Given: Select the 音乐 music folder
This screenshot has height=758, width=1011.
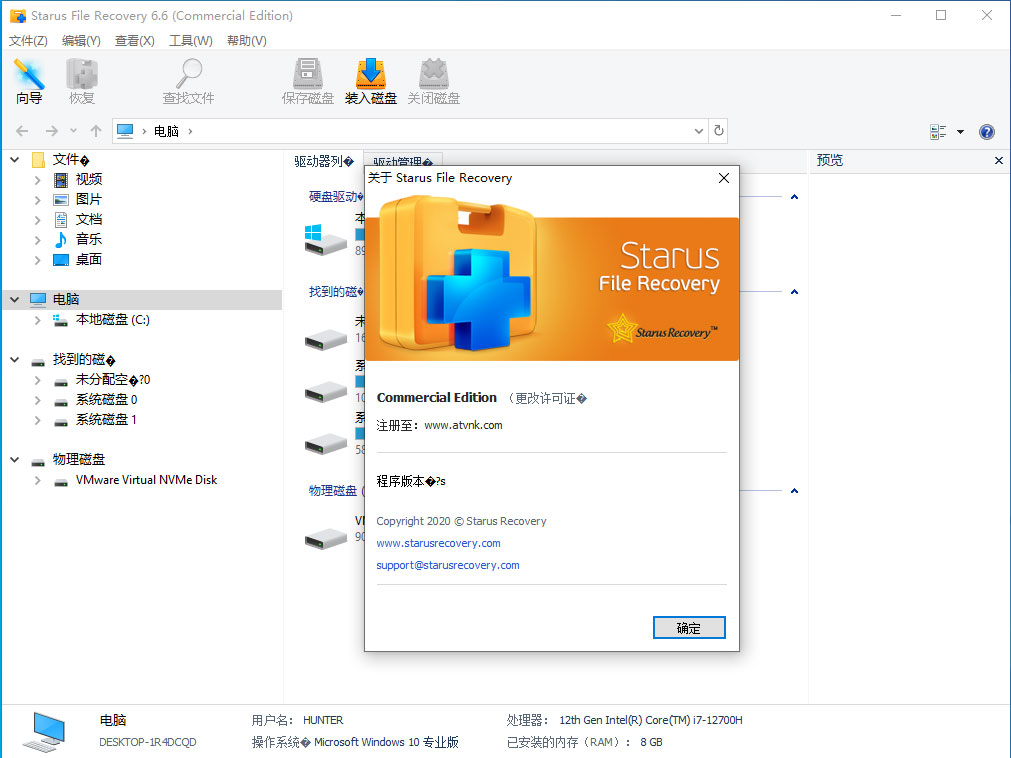Looking at the screenshot, I should click(88, 239).
